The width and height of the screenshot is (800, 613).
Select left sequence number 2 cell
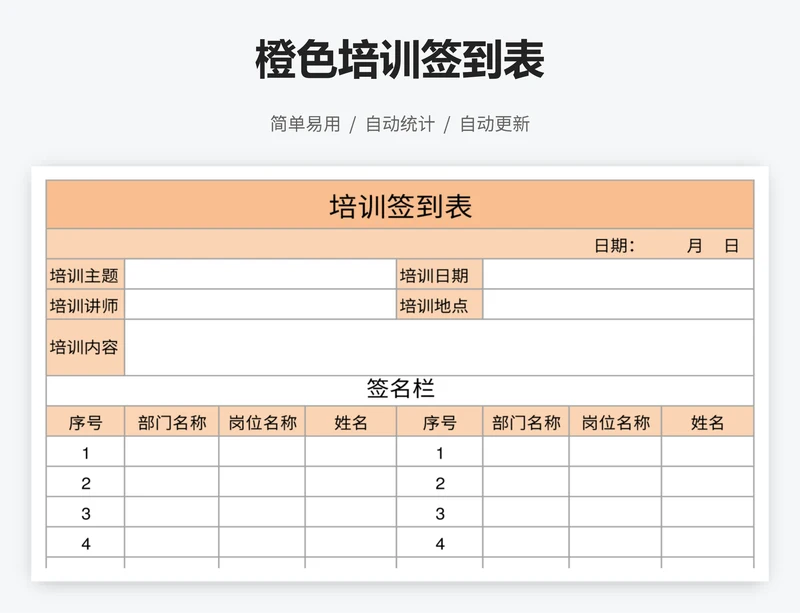[85, 482]
